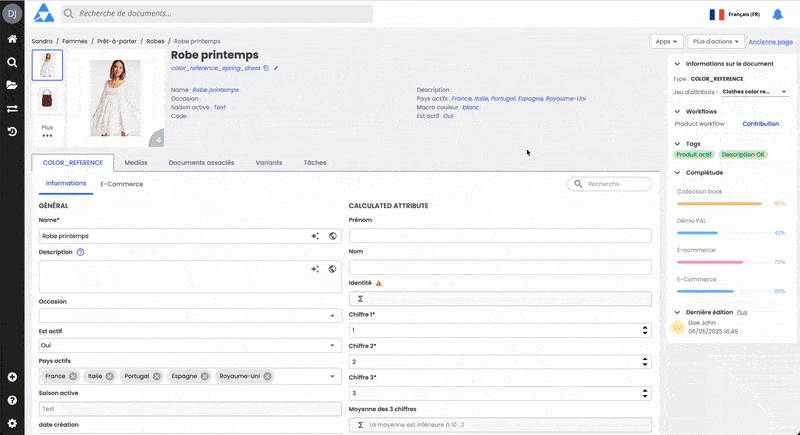
Task: Select the COLOR_REFERENCE tab
Action: click(72, 163)
